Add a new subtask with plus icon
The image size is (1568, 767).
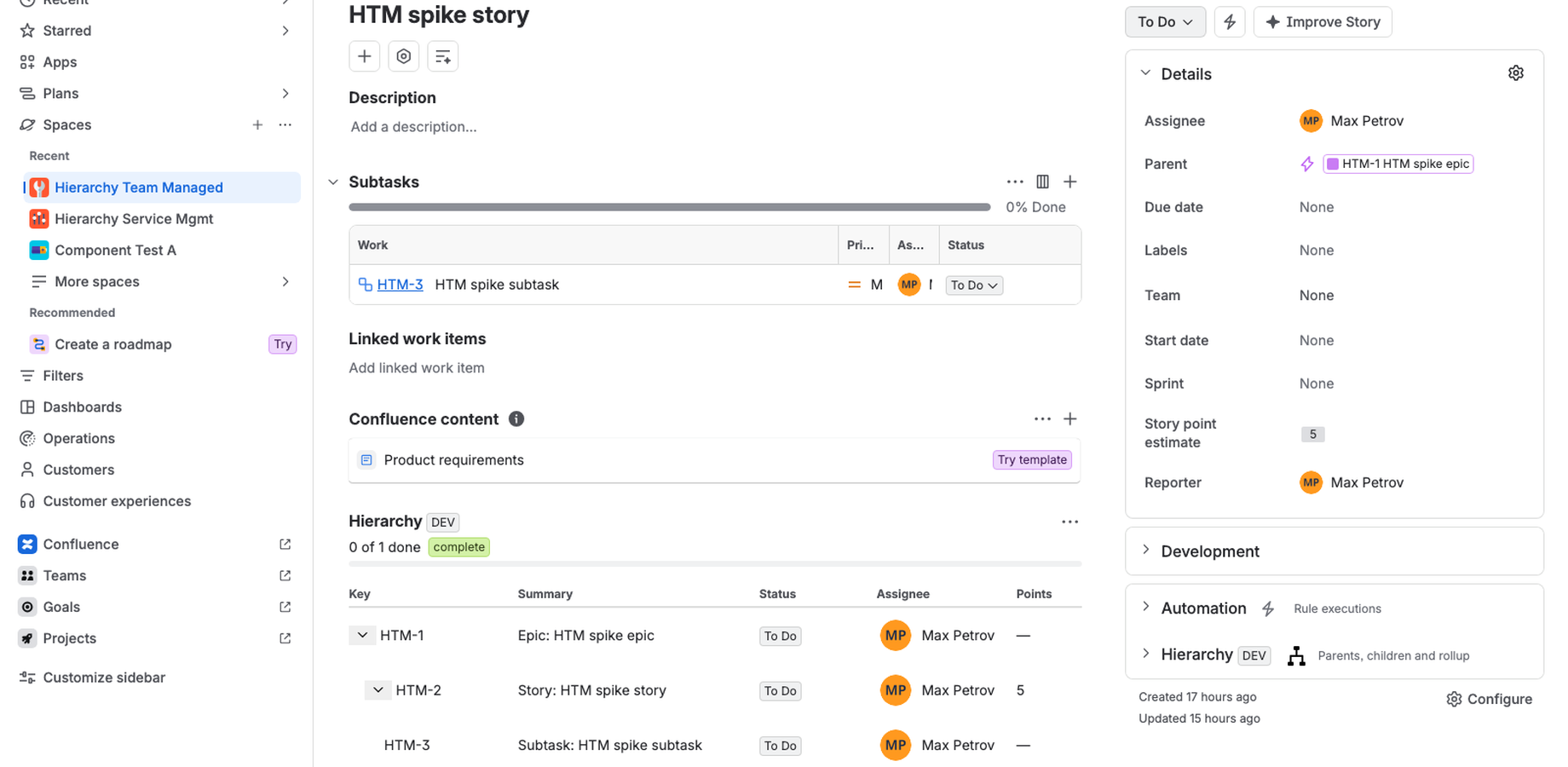[x=1070, y=182]
